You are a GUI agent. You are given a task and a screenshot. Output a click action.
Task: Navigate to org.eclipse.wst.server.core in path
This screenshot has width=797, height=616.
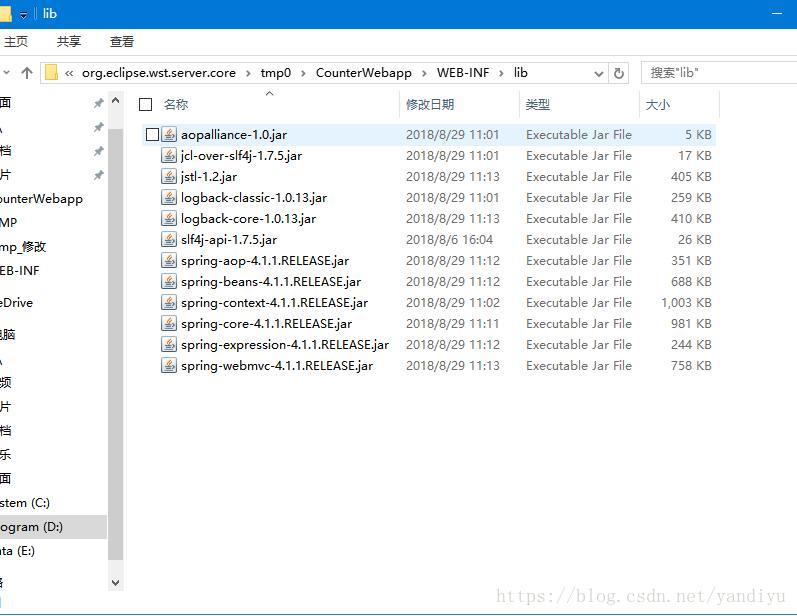tap(159, 73)
